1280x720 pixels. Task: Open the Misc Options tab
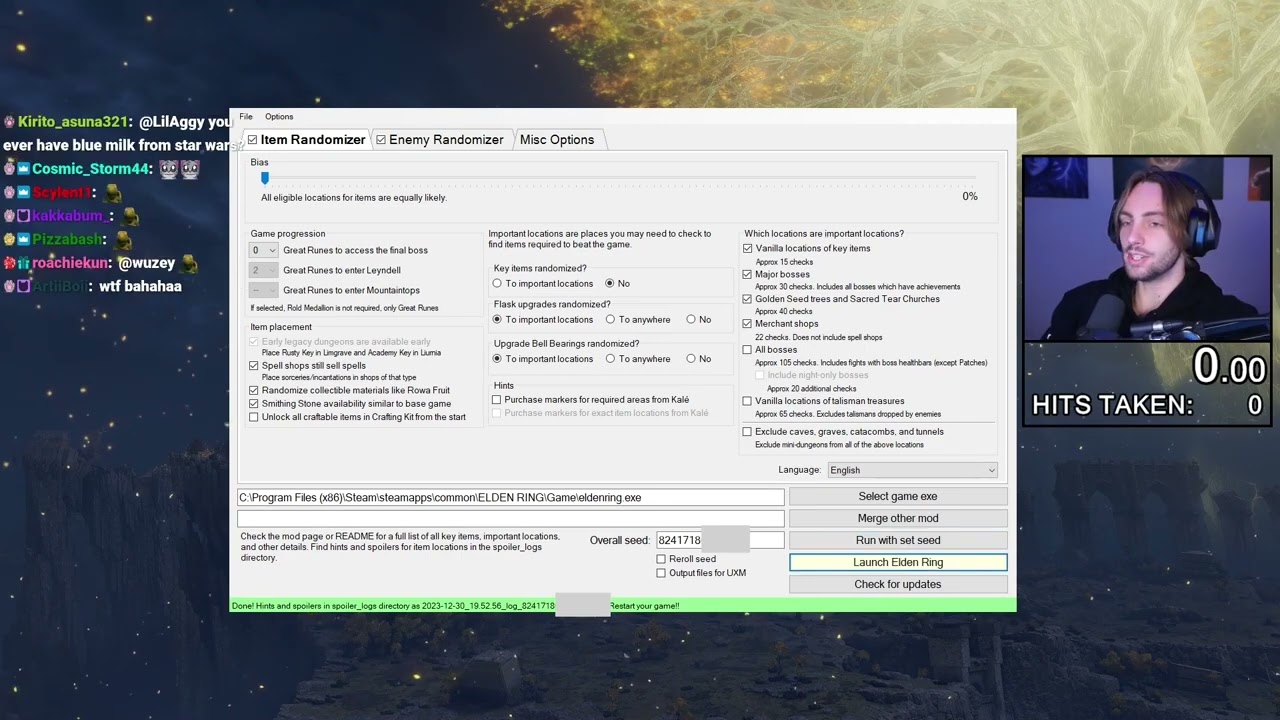click(x=557, y=140)
